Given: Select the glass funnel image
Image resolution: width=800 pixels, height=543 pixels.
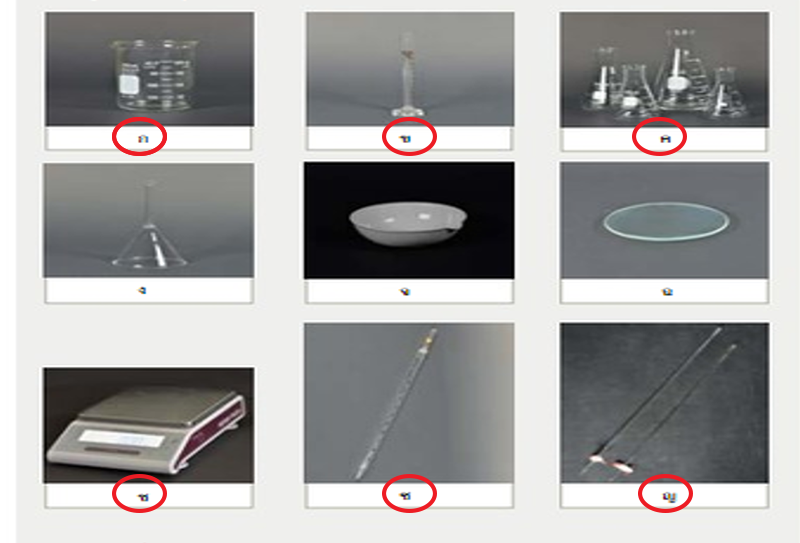Looking at the screenshot, I should [x=148, y=220].
